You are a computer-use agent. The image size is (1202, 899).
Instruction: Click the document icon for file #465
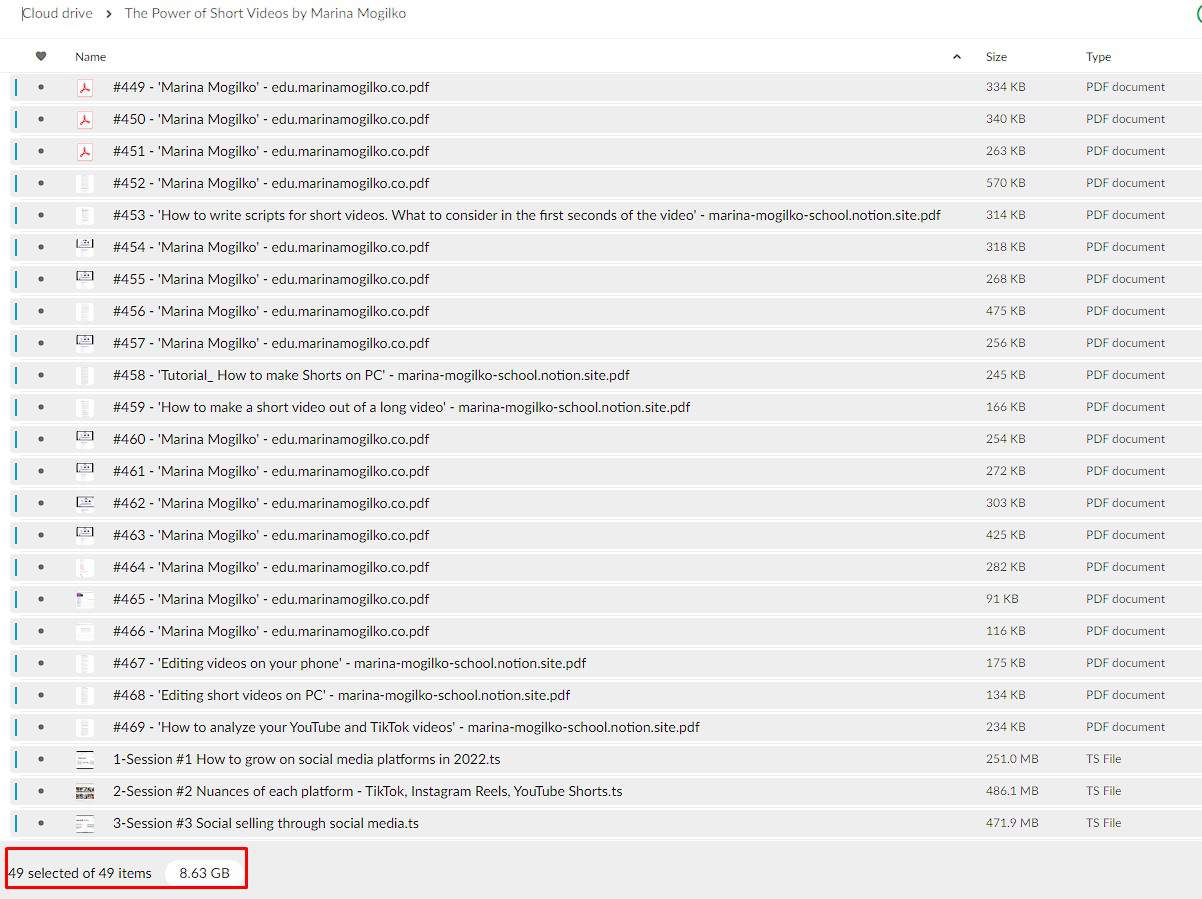click(85, 599)
